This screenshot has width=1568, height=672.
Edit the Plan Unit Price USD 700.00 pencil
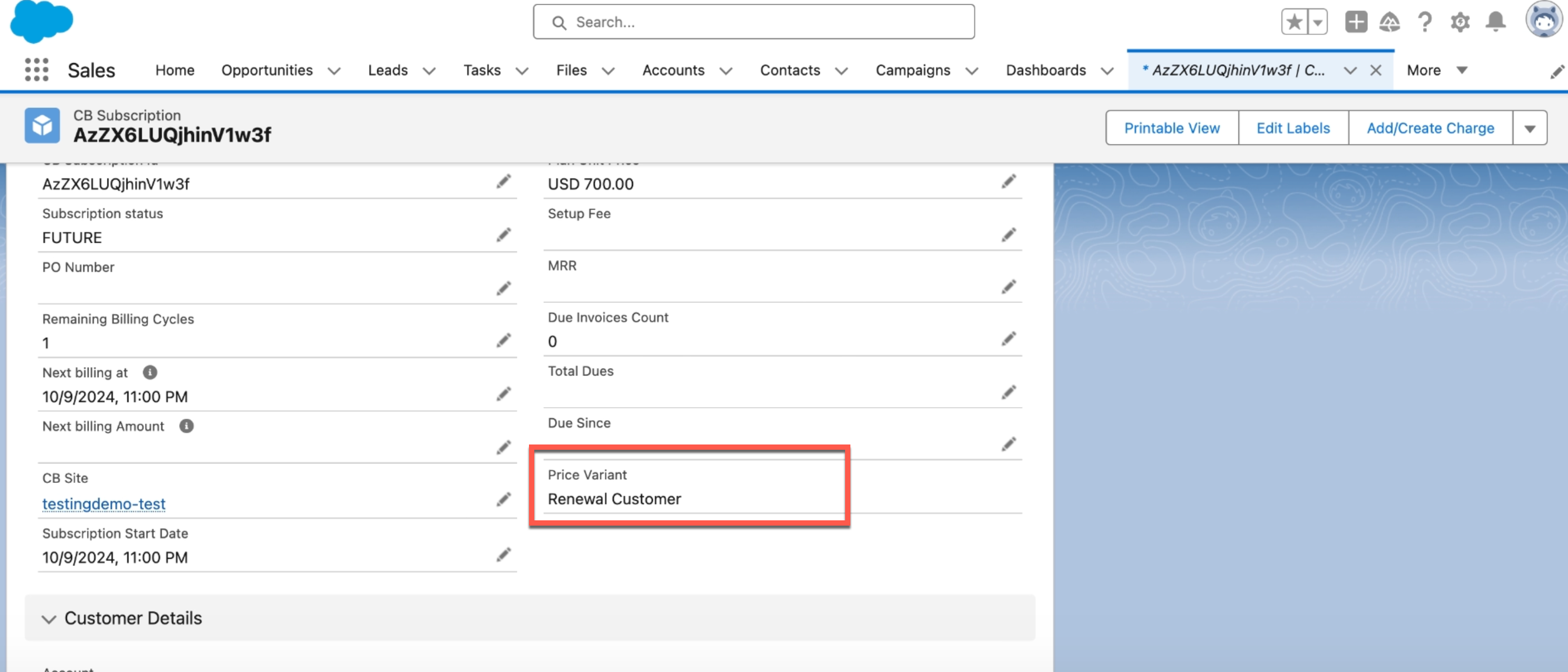[1008, 181]
